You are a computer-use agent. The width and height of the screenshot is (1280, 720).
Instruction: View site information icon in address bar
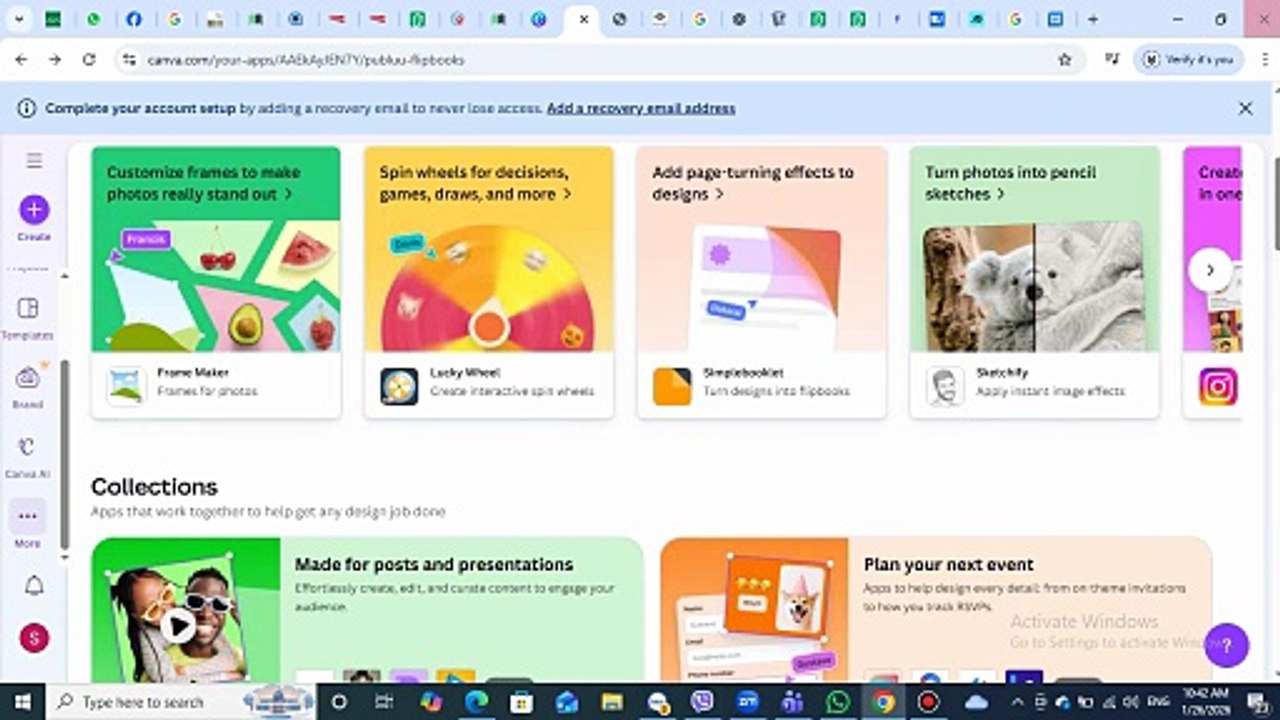128,60
